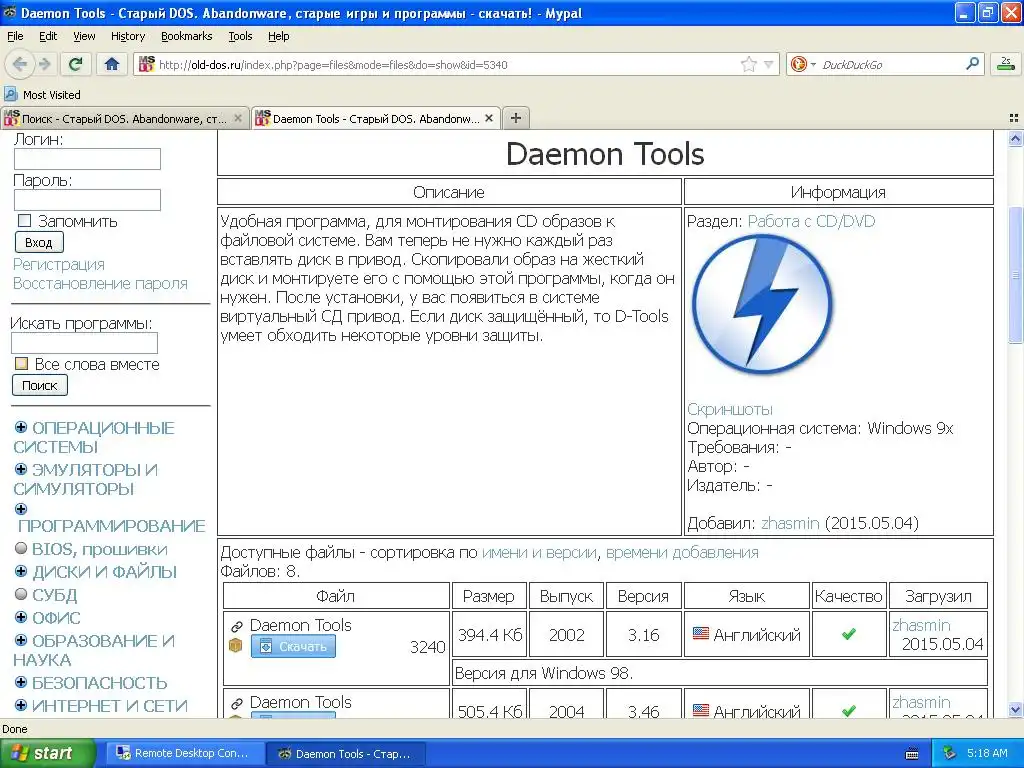Expand the ОБРАЗОВАНИЕ И НАУКА category
The width and height of the screenshot is (1024, 768).
21,640
